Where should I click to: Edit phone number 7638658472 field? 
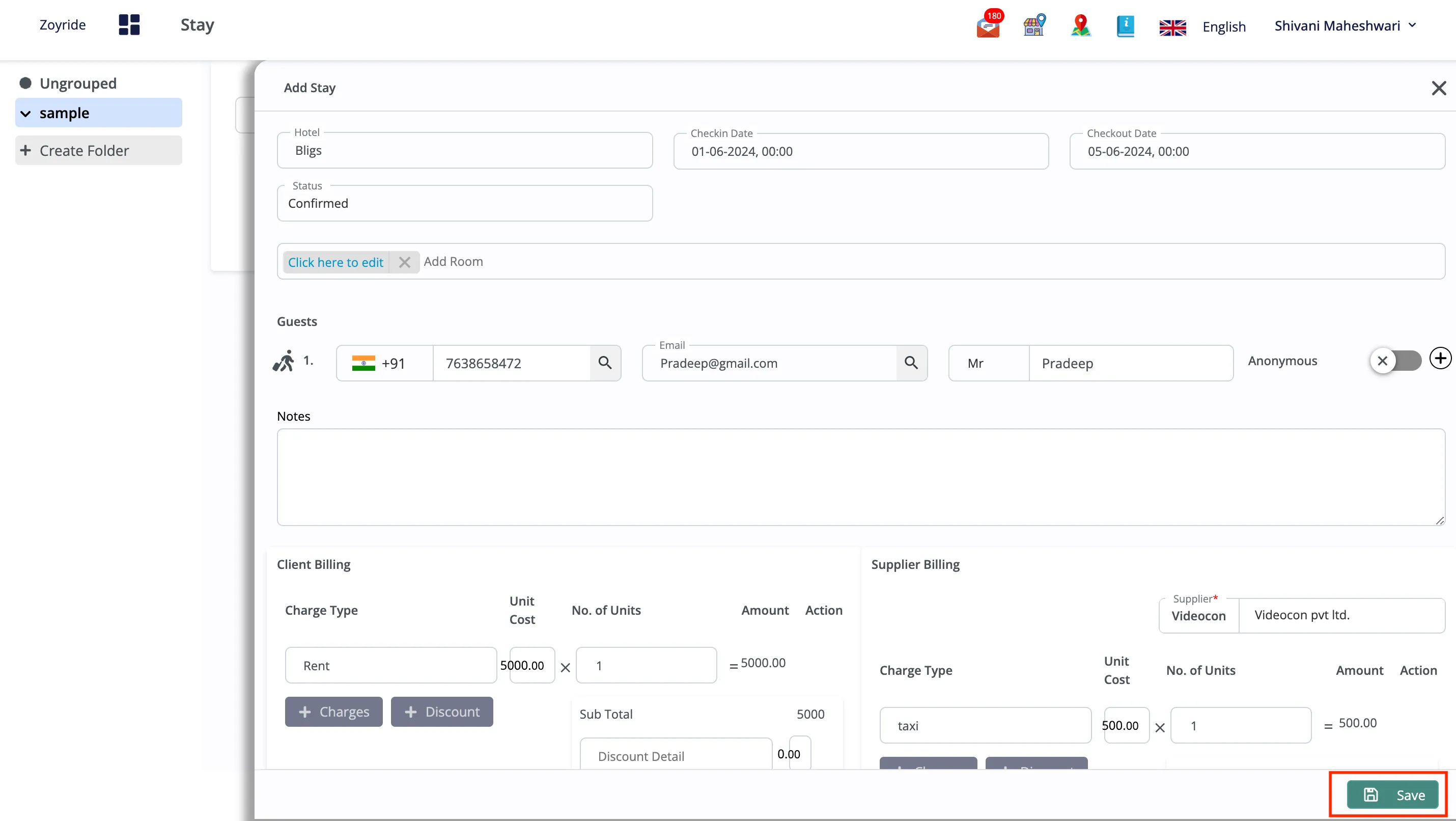coord(512,363)
